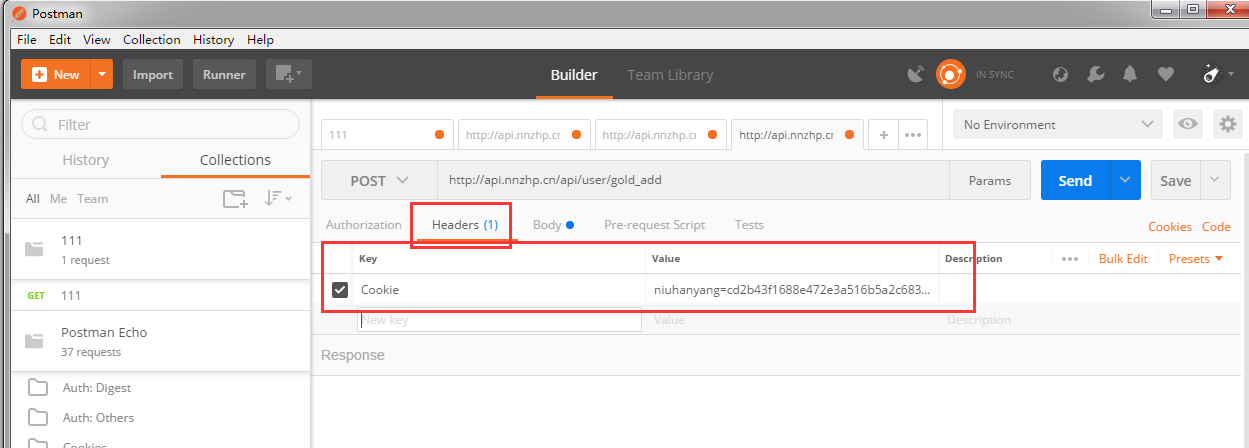1249x448 pixels.
Task: Open the 111 collection with 1 request
Action: [160, 249]
